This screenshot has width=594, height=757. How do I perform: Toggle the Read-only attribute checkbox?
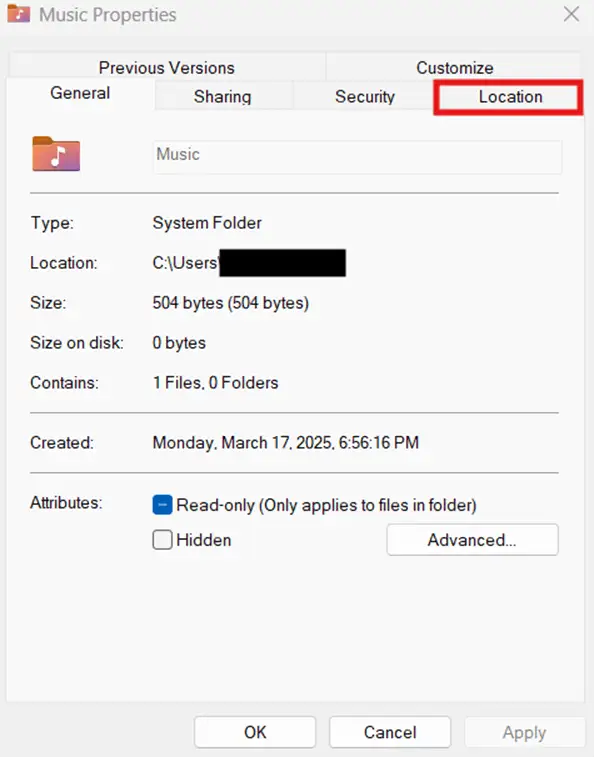(162, 505)
